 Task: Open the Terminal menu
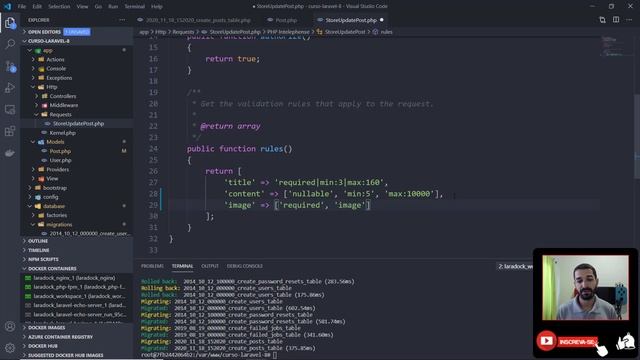(134, 7)
